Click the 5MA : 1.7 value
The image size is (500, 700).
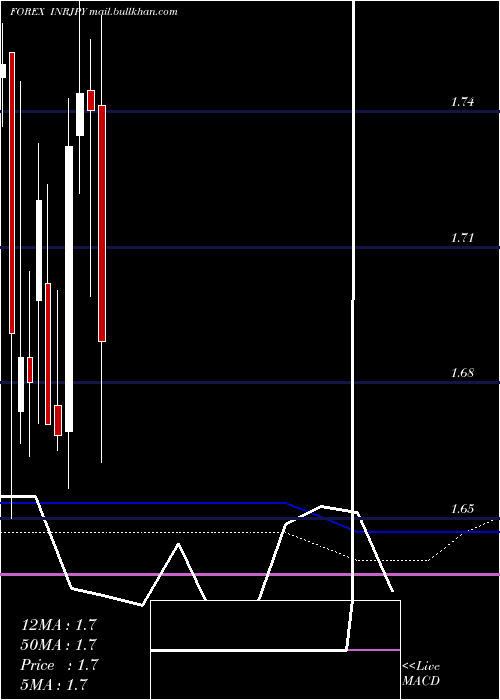[54, 684]
